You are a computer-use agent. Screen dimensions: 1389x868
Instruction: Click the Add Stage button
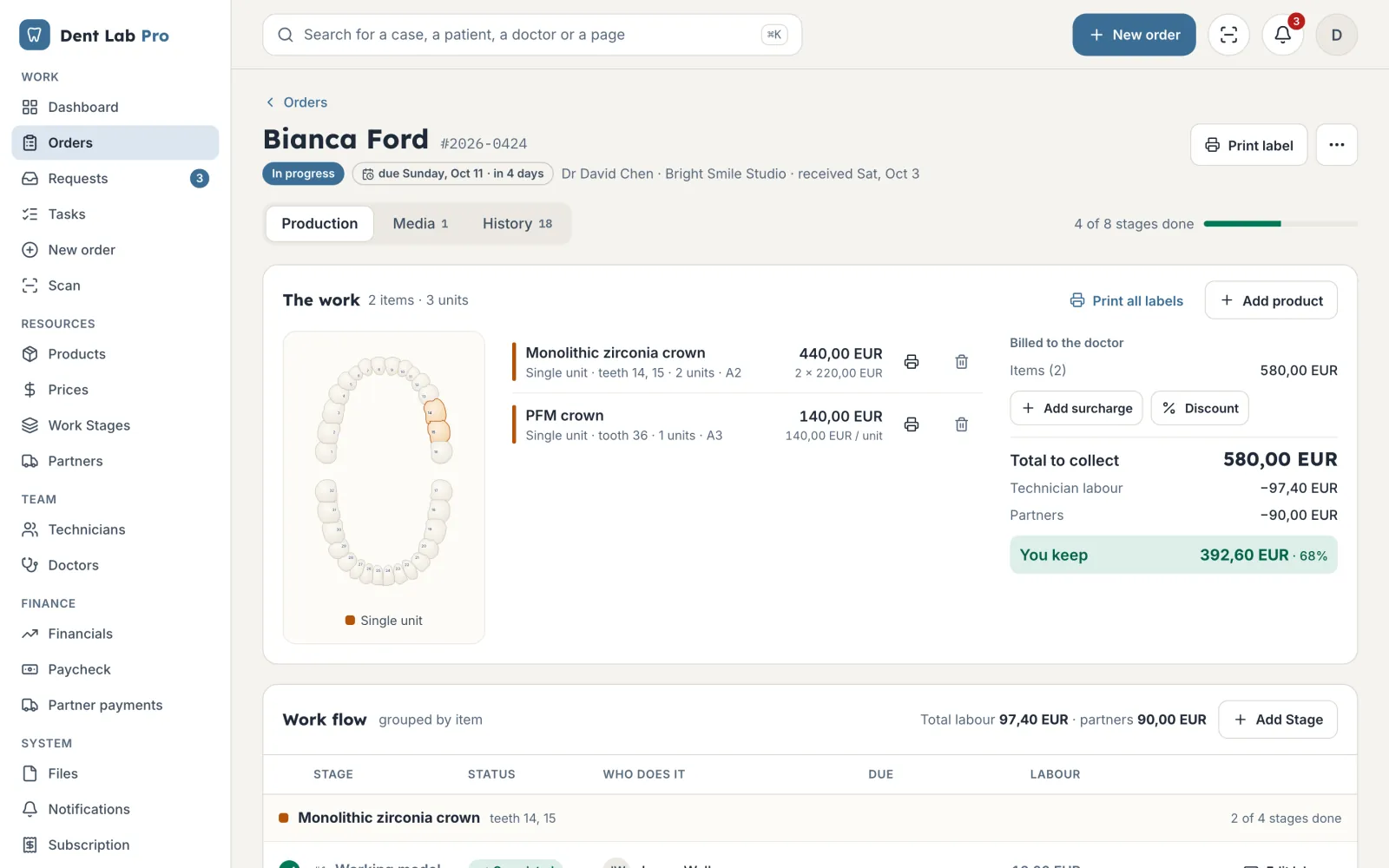(1278, 719)
